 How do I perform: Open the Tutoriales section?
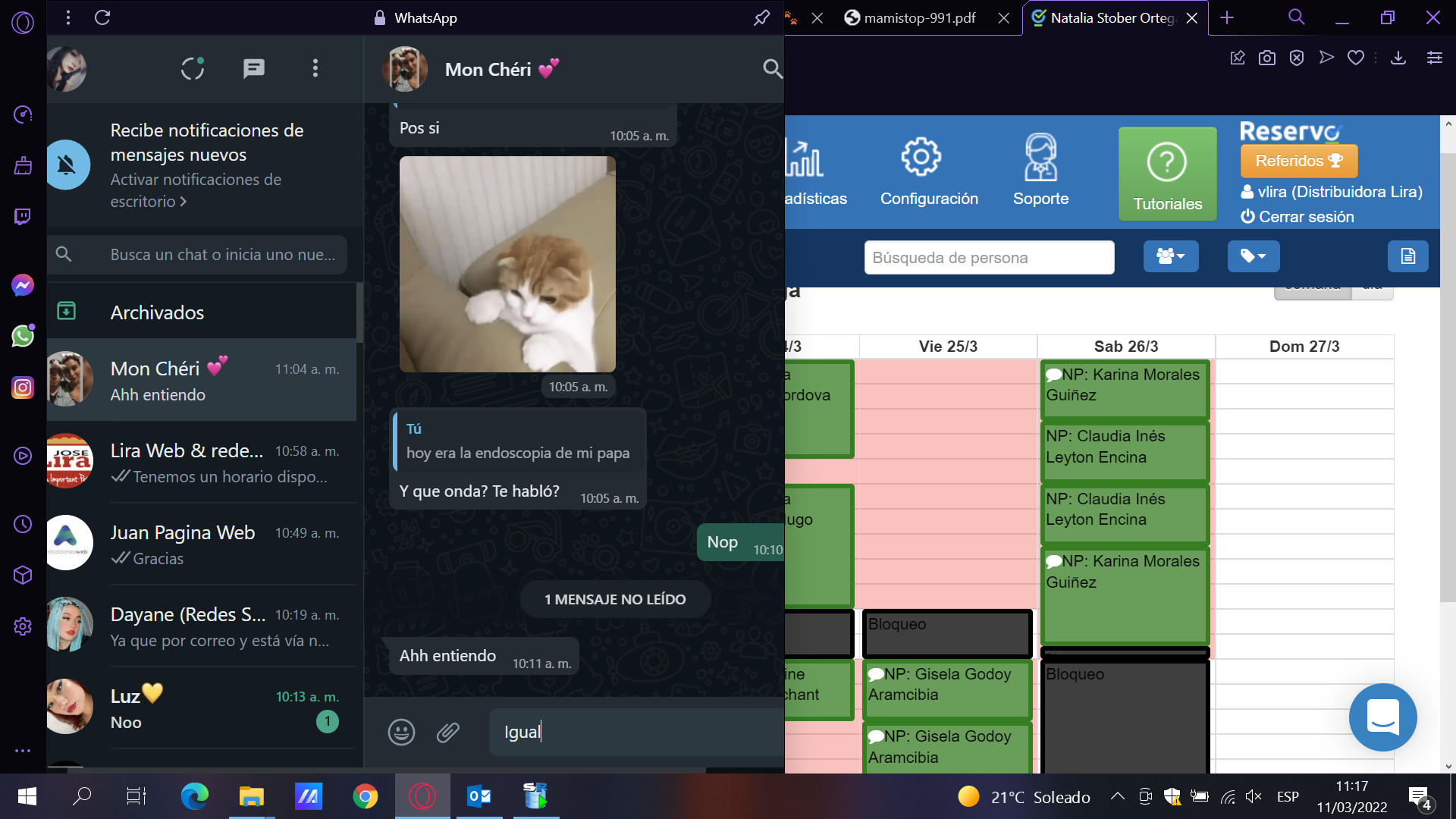pyautogui.click(x=1168, y=174)
